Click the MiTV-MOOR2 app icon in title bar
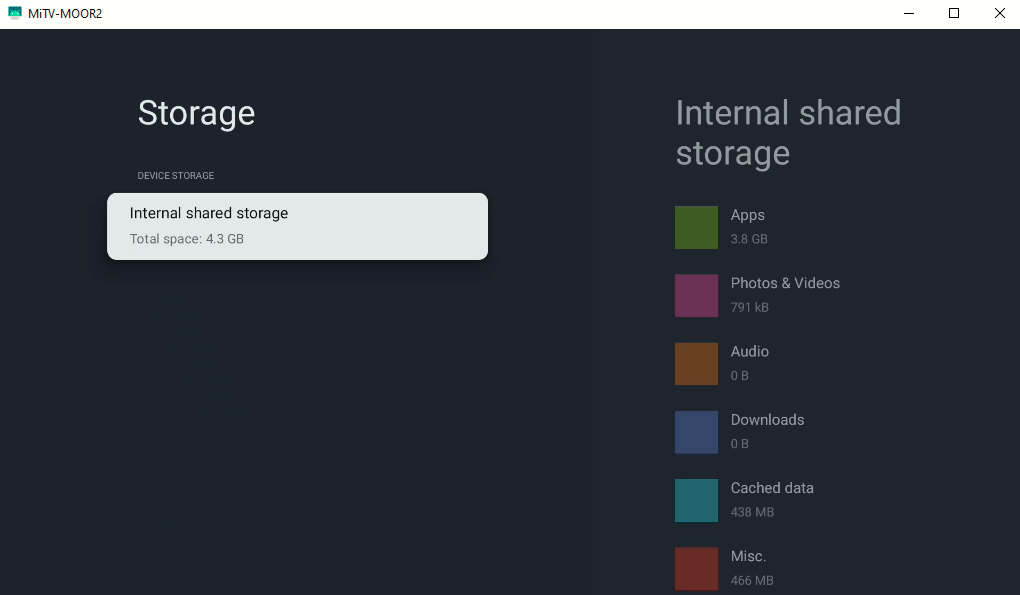 coord(15,13)
